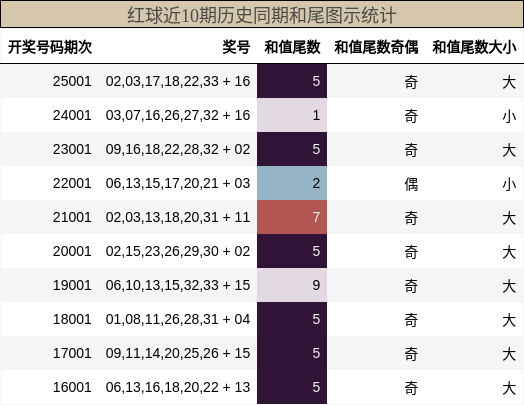Image resolution: width=524 pixels, height=405 pixels.
Task: Click the dark tail-digit cell in row 17001
Action: [x=292, y=353]
